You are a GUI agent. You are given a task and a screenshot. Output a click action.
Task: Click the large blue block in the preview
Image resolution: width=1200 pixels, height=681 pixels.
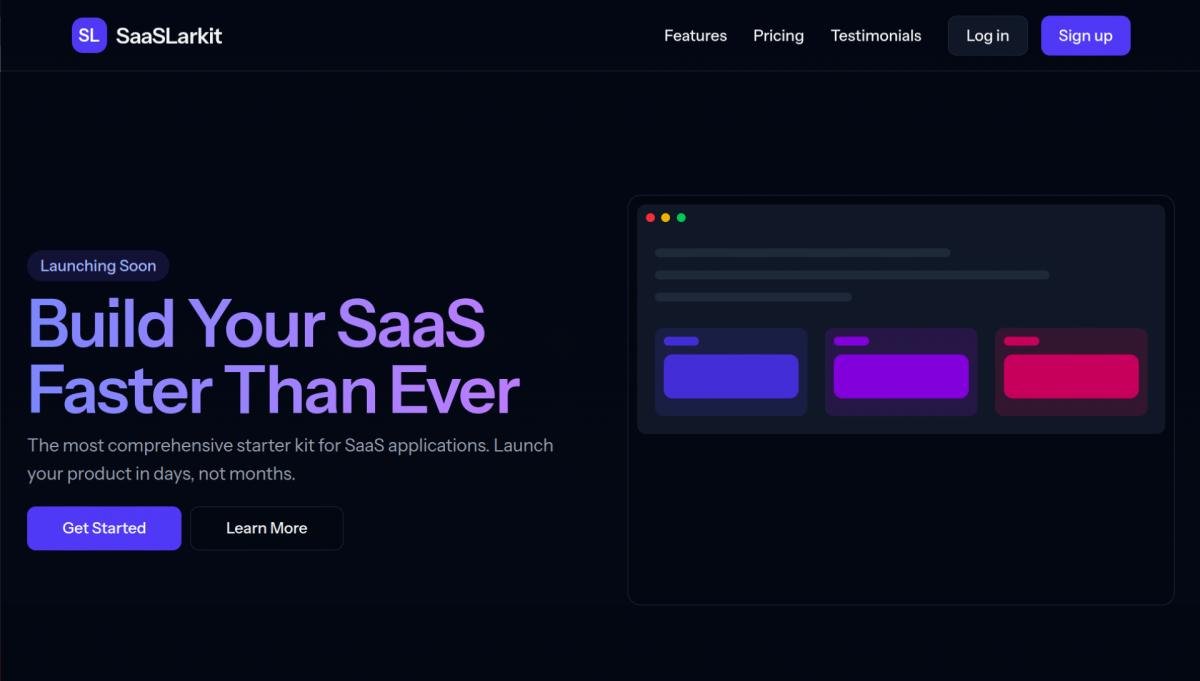click(x=731, y=377)
